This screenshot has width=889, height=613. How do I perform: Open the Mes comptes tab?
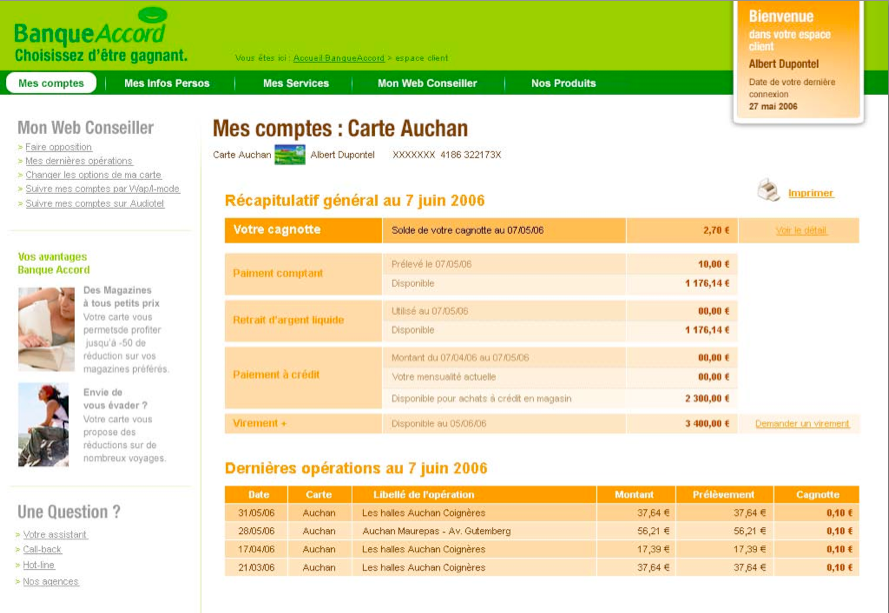(51, 83)
